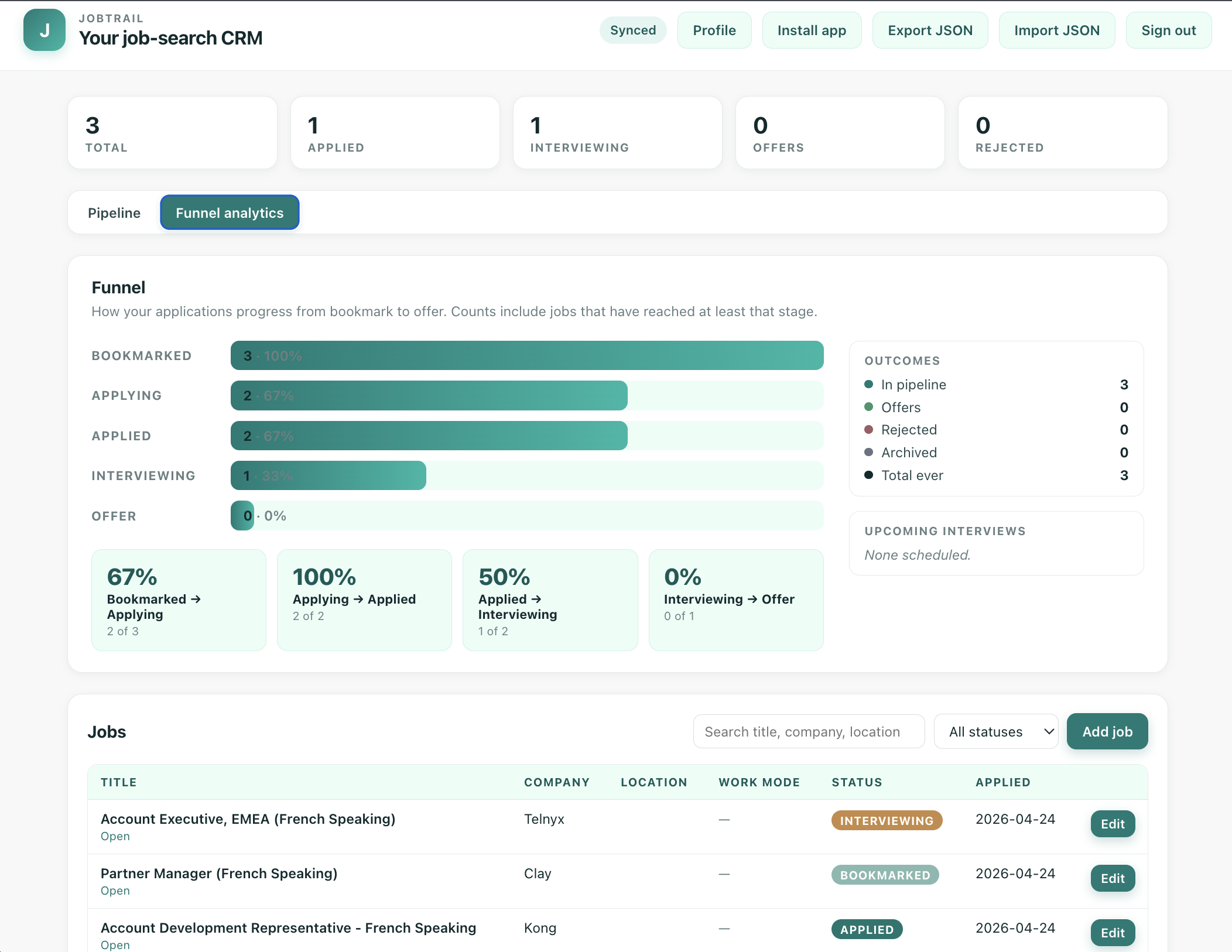Click the Applied funnel bar at 67%

(429, 436)
